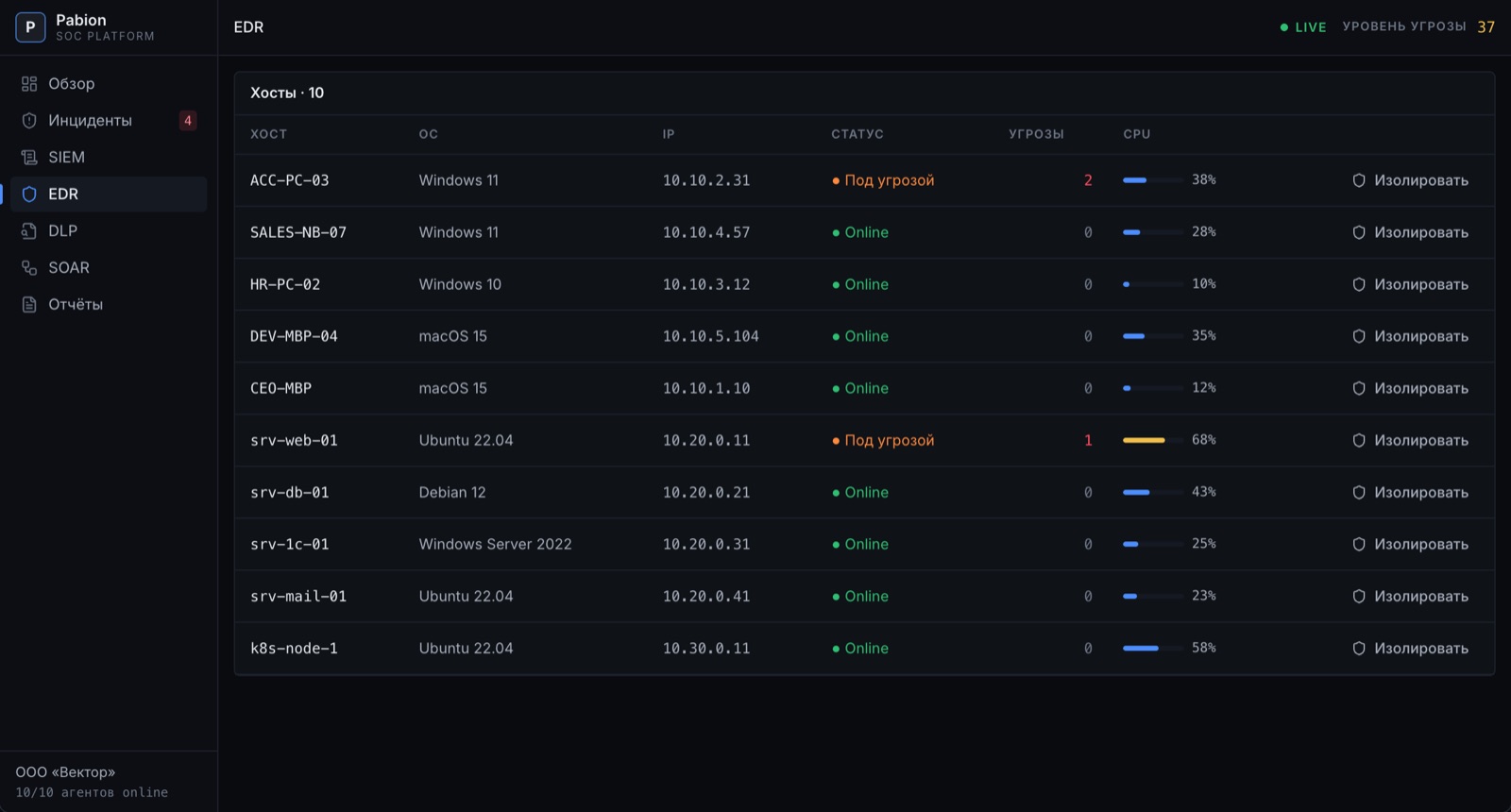Viewport: 1511px width, 812px height.
Task: Select the SIEM sidebar icon
Action: [29, 158]
